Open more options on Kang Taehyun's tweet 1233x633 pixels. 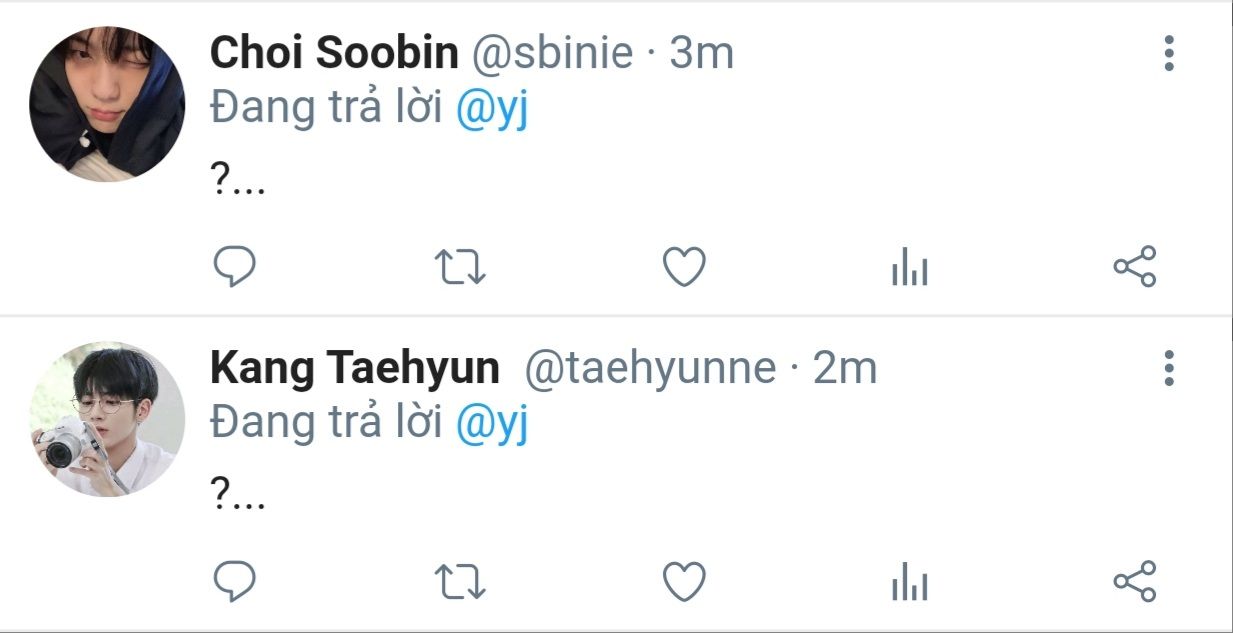tap(1168, 368)
